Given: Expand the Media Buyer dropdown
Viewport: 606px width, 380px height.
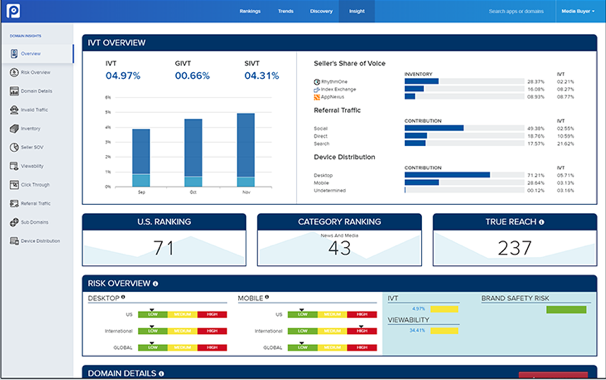Looking at the screenshot, I should pos(578,11).
